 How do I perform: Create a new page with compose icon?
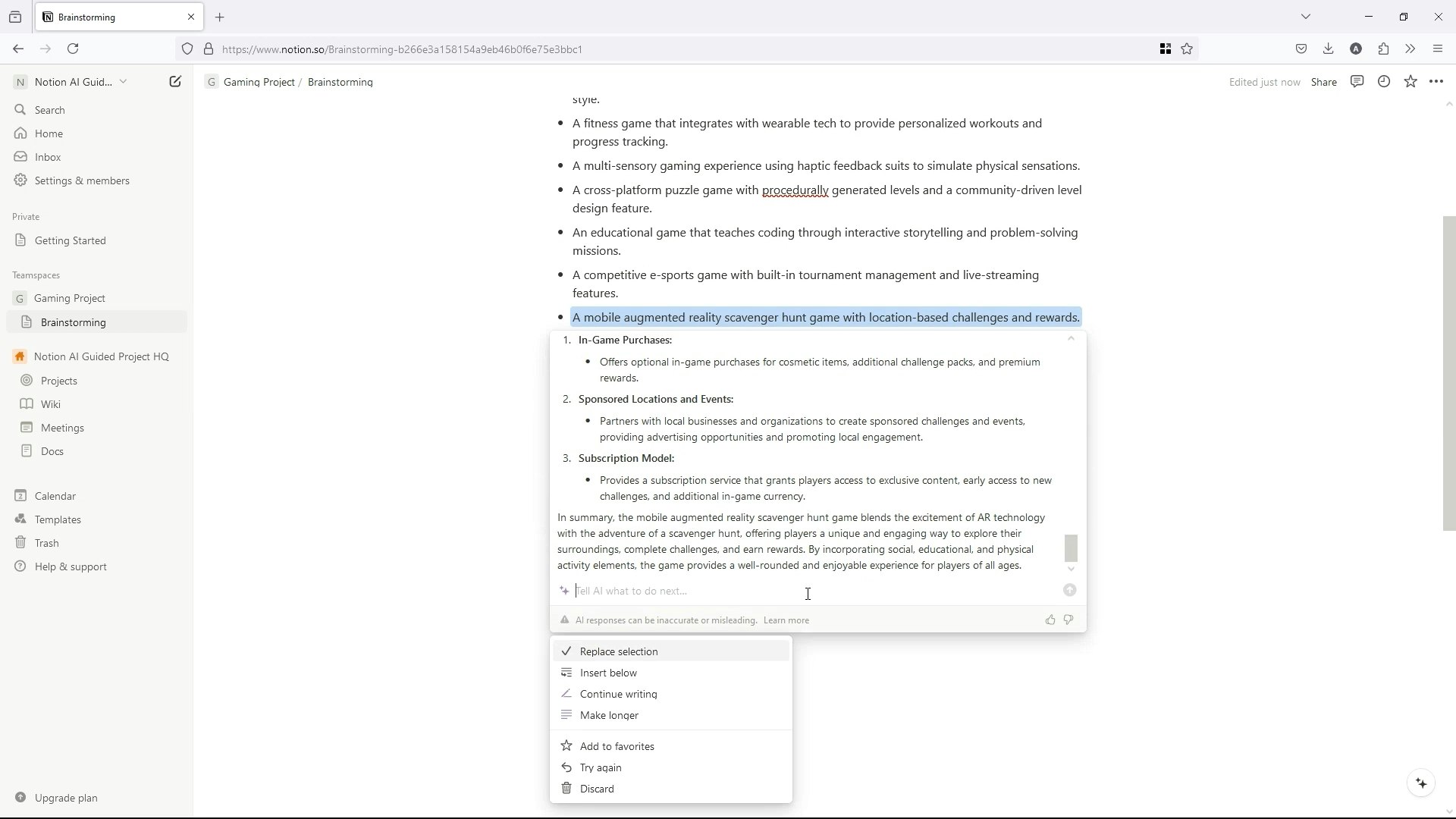pyautogui.click(x=175, y=82)
